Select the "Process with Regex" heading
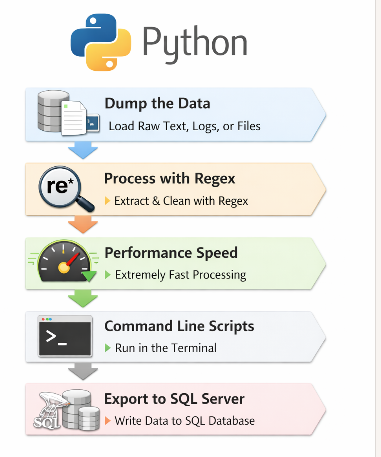 point(170,179)
